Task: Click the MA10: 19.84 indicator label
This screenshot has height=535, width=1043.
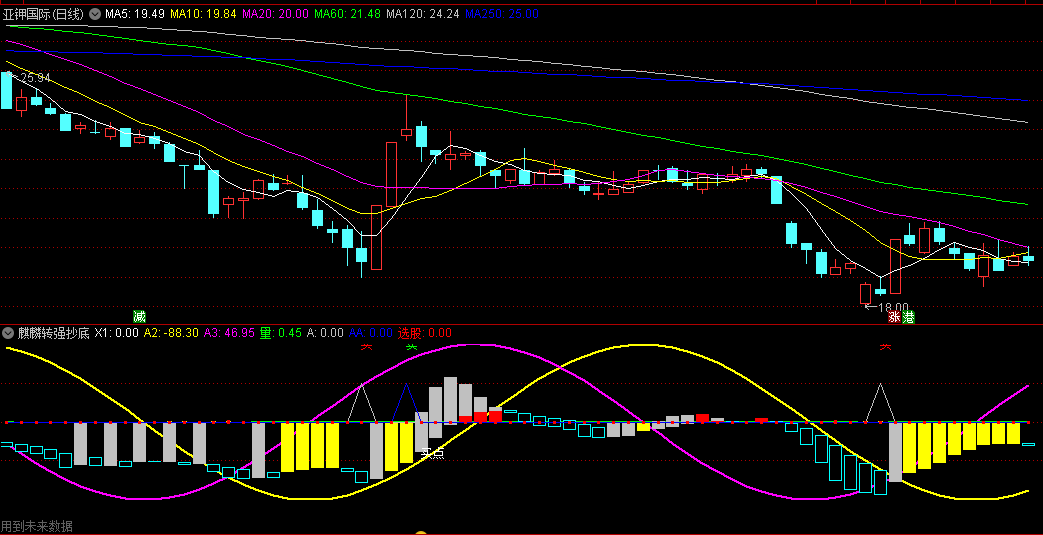Action: coord(204,14)
